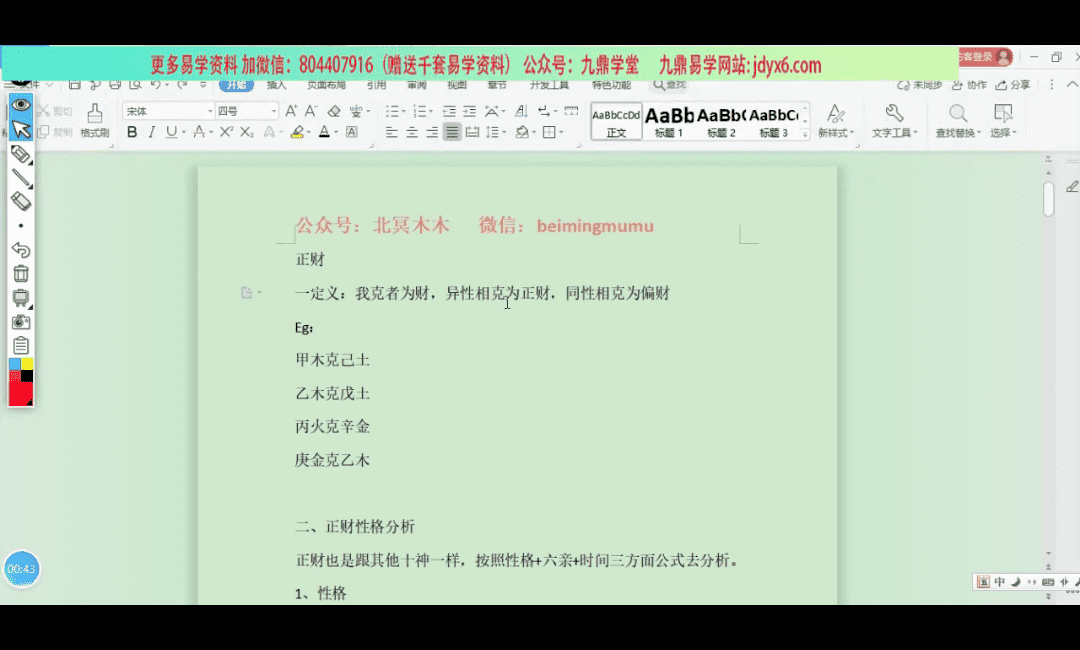
Task: Switch to the Insert (插入) tab
Action: click(277, 86)
